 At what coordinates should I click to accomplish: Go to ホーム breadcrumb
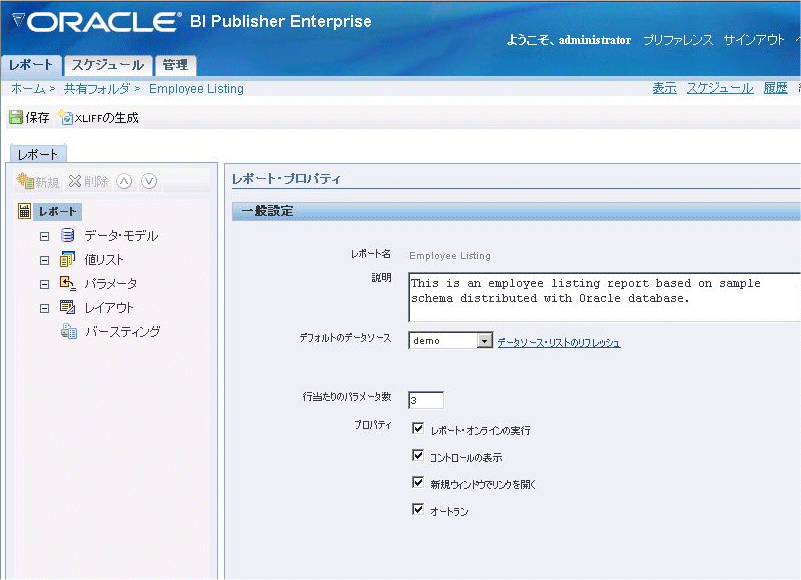(x=28, y=89)
